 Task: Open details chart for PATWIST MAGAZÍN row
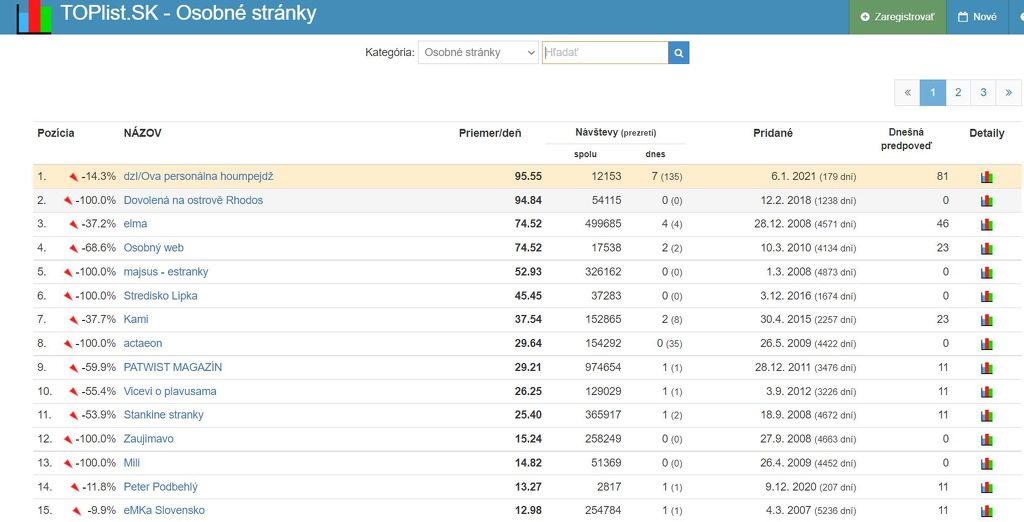tap(986, 368)
